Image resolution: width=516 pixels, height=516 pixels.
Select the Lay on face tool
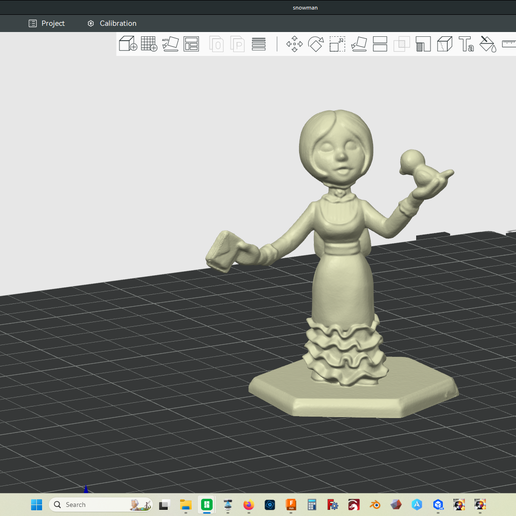click(x=359, y=44)
